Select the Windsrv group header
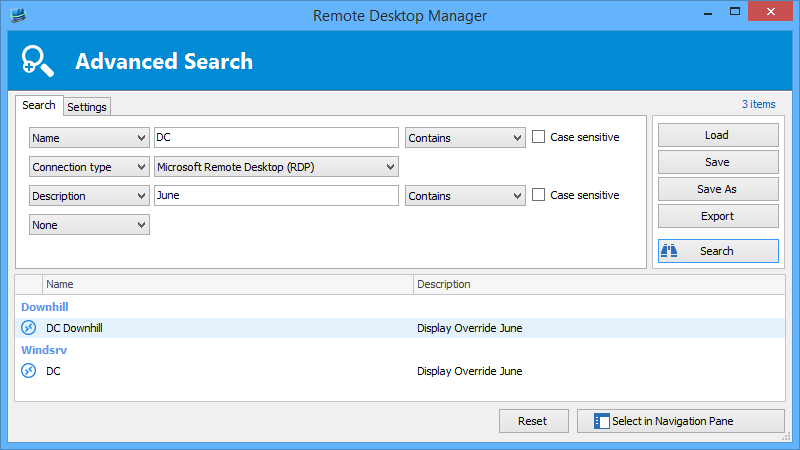Viewport: 800px width, 450px height. point(44,350)
